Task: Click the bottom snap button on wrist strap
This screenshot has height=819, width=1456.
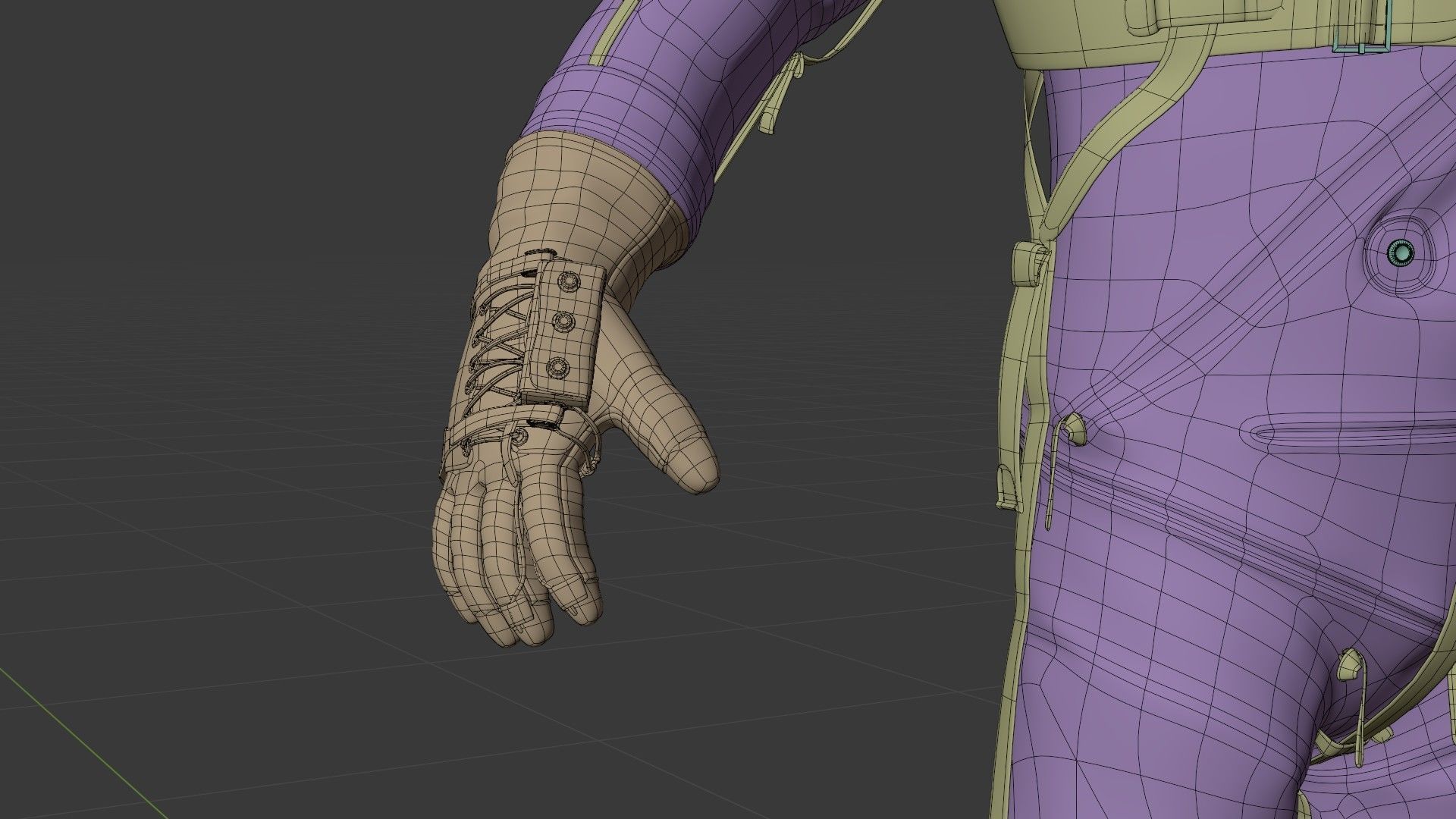Action: coord(557,369)
